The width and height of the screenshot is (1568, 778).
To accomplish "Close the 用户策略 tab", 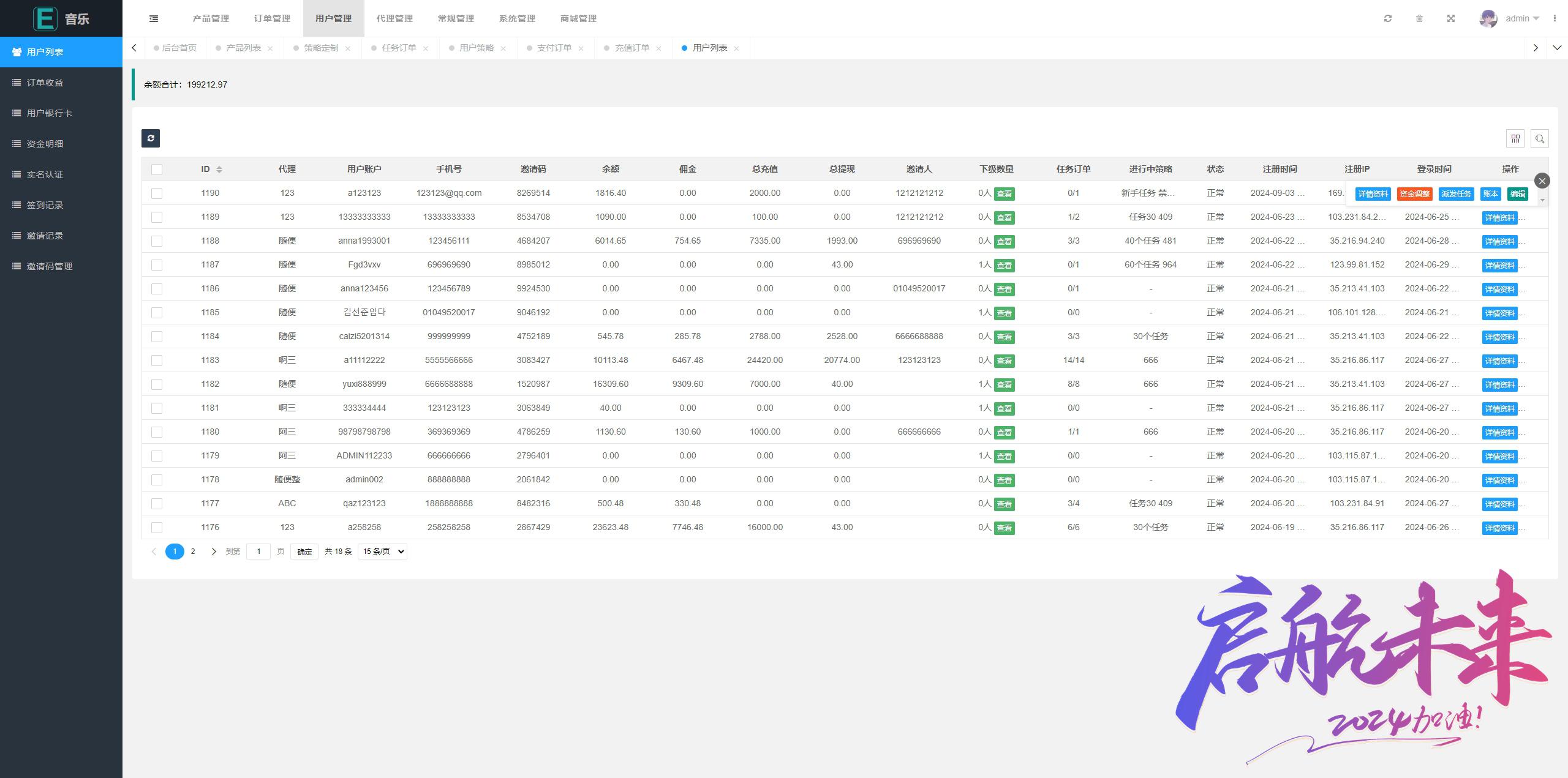I will pos(503,48).
